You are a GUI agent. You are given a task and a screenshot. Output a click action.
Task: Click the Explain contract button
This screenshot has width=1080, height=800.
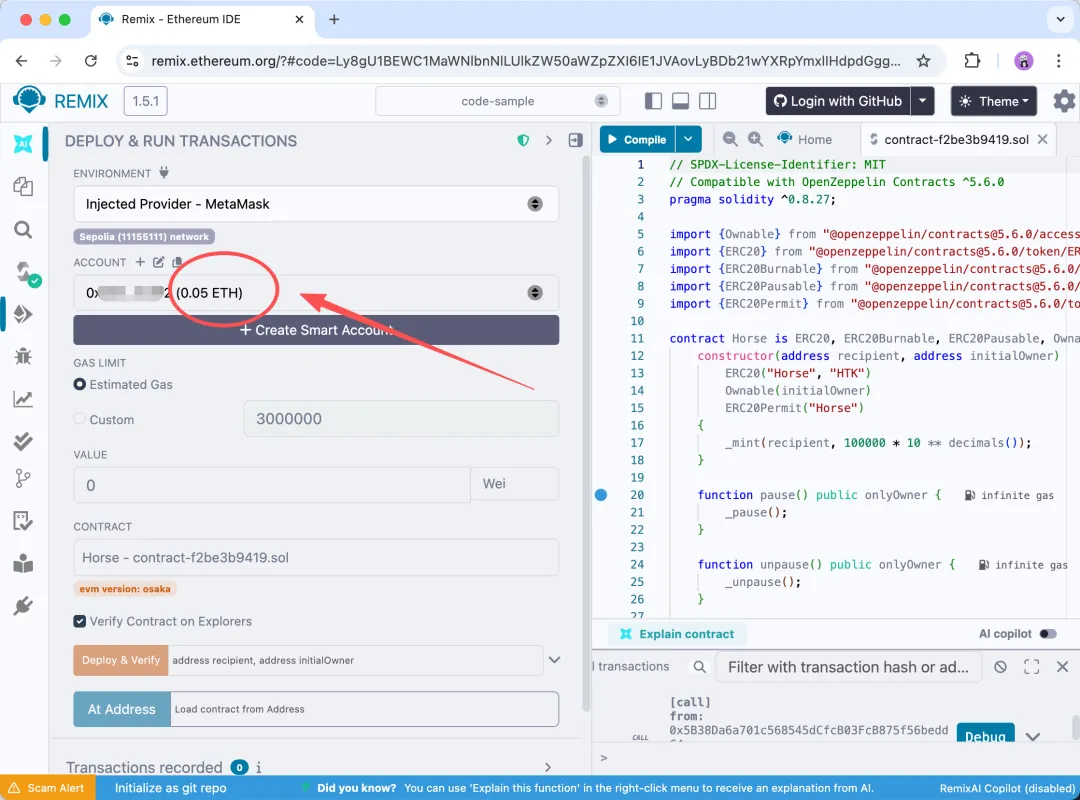point(677,634)
